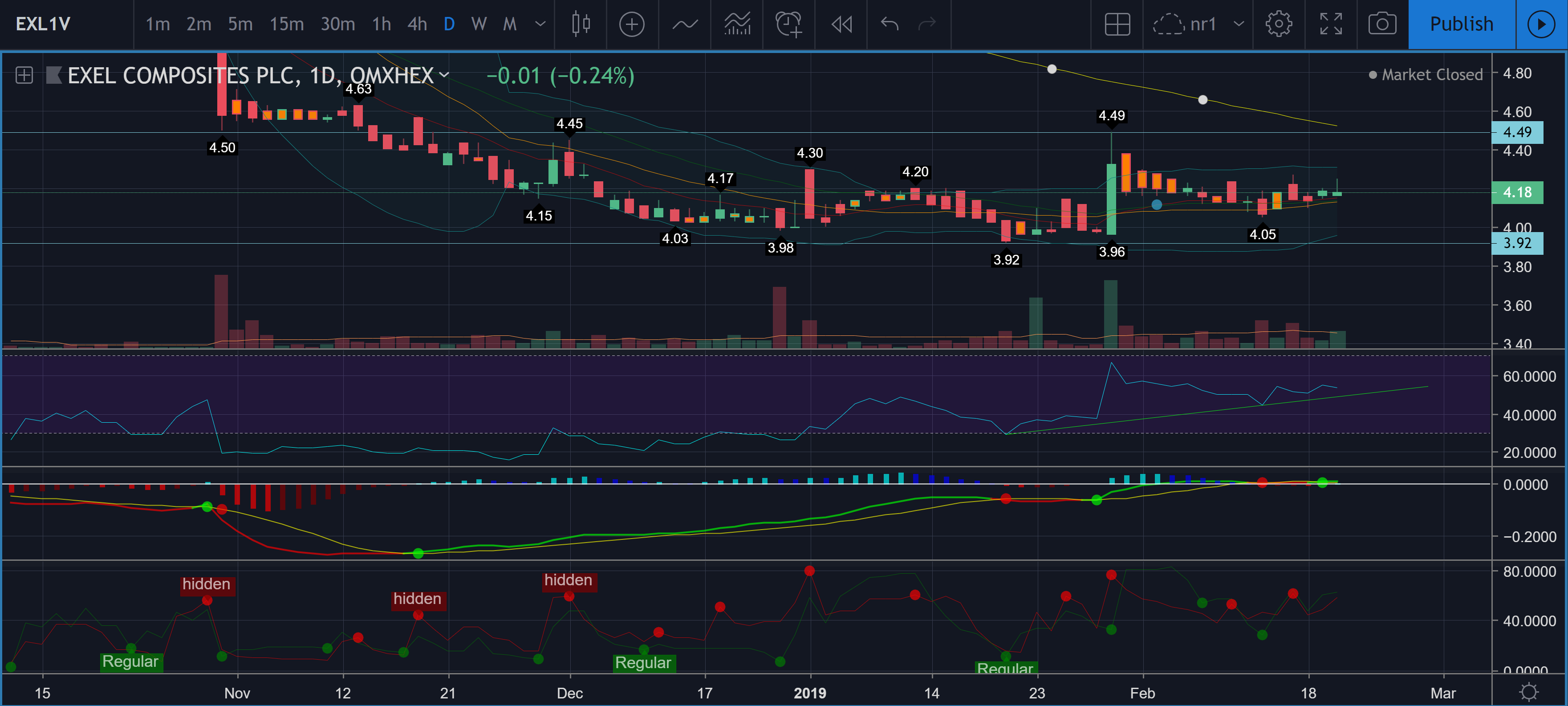Screen dimensions: 1568x706
Task: Select the 4h timeframe
Action: pyautogui.click(x=417, y=24)
